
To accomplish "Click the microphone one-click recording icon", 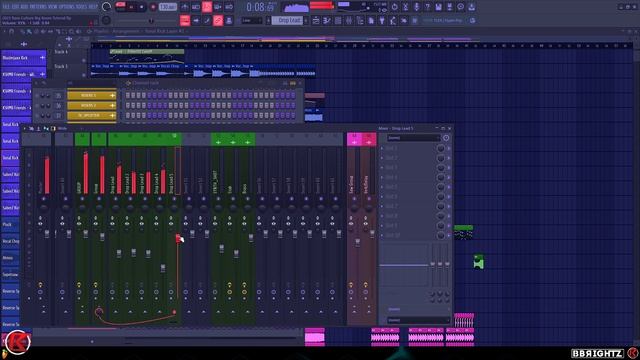I will coord(416,7).
